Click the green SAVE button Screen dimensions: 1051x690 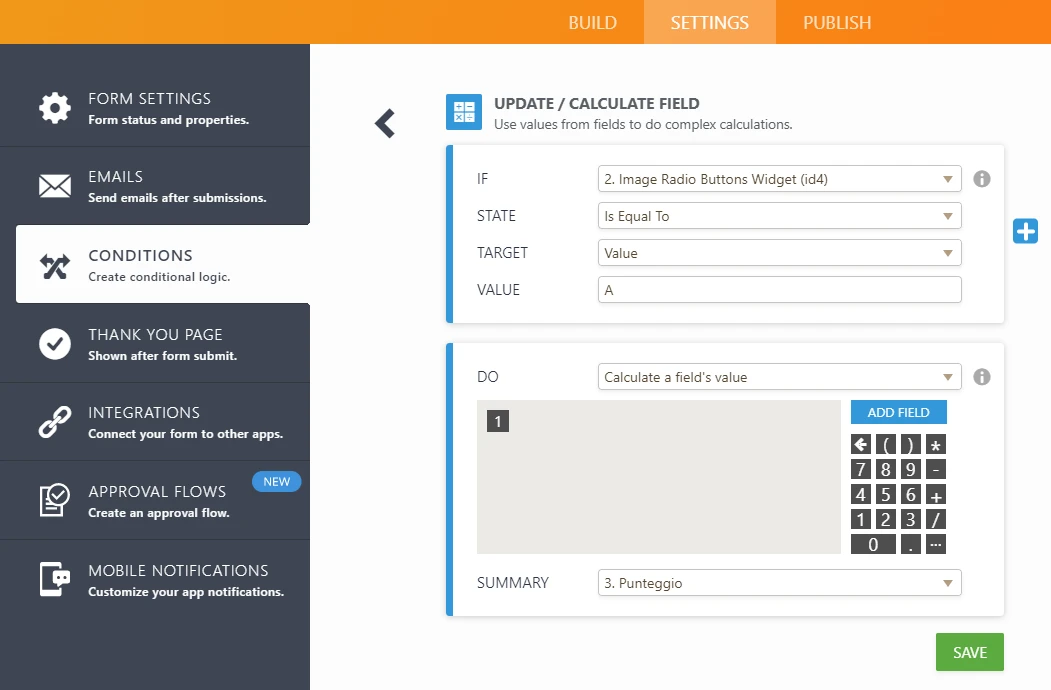pos(969,652)
